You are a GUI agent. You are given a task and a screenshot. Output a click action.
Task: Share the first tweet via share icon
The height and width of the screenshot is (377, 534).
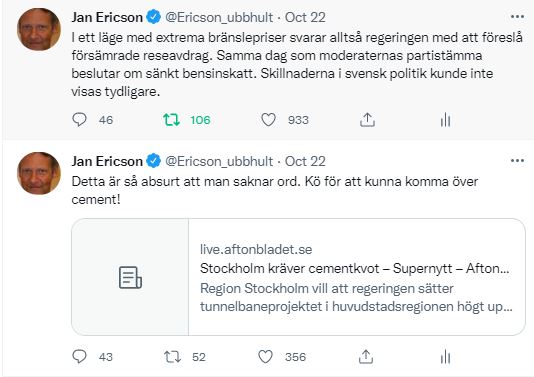coord(367,120)
